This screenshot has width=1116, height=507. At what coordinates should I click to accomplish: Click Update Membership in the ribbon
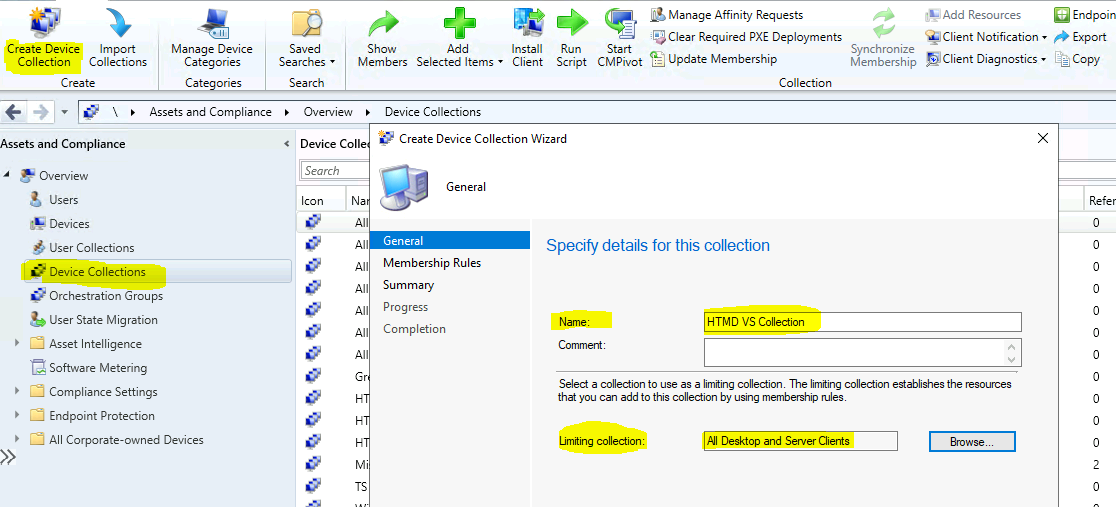coord(714,59)
